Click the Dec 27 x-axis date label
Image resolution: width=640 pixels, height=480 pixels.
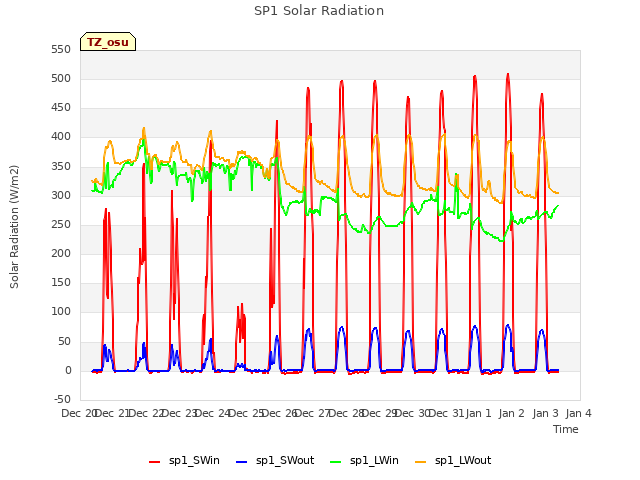(x=312, y=413)
